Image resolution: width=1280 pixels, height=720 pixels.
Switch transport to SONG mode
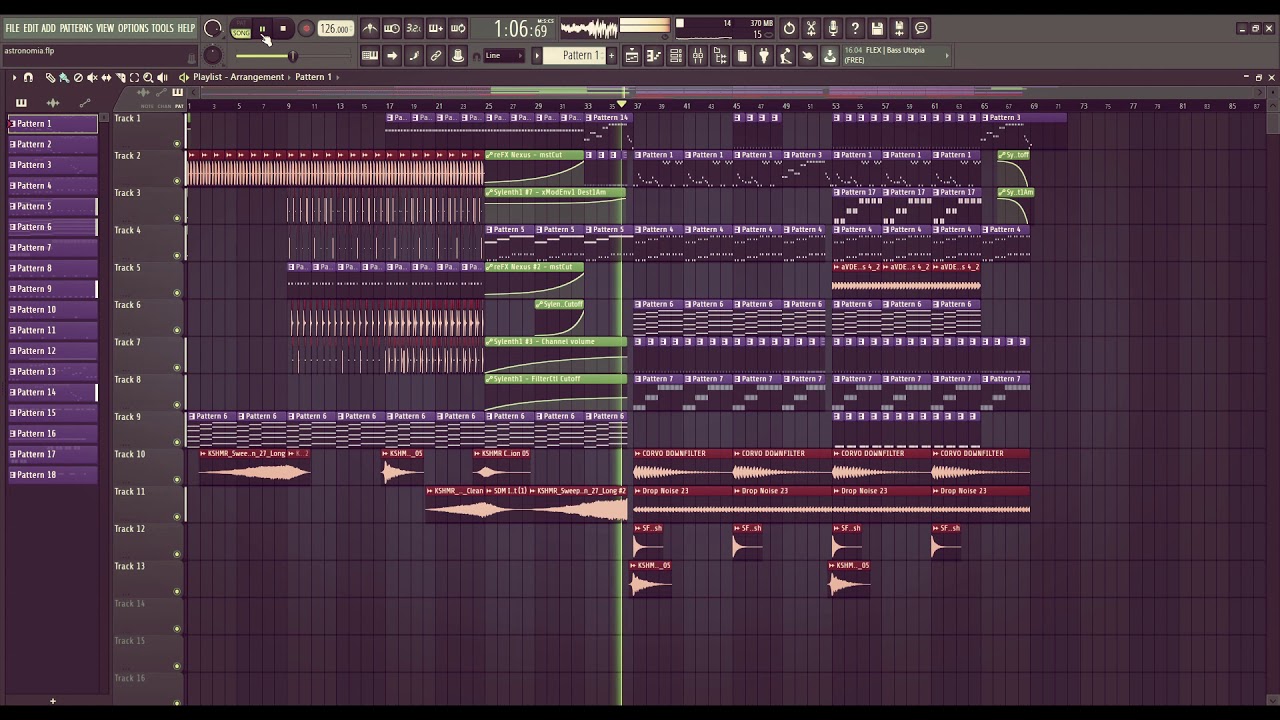241,33
